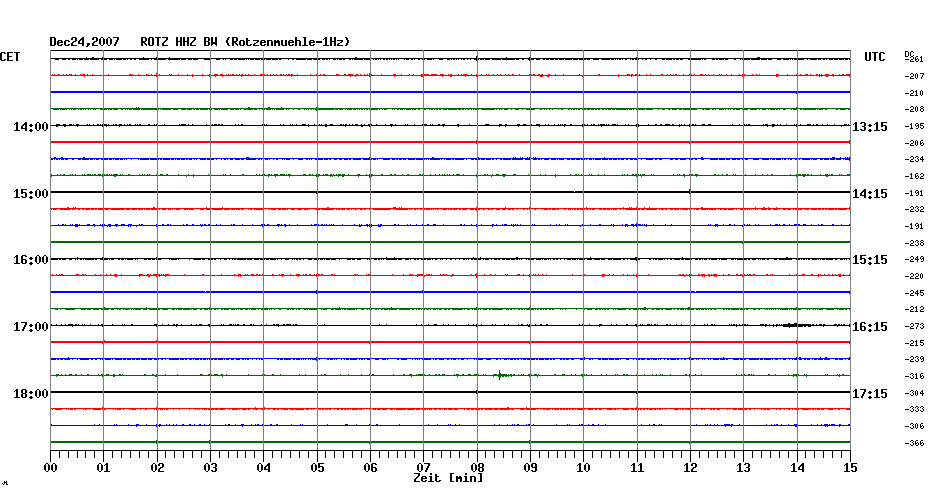
Task: Click the 10 minute axis label
Action: coord(584,468)
